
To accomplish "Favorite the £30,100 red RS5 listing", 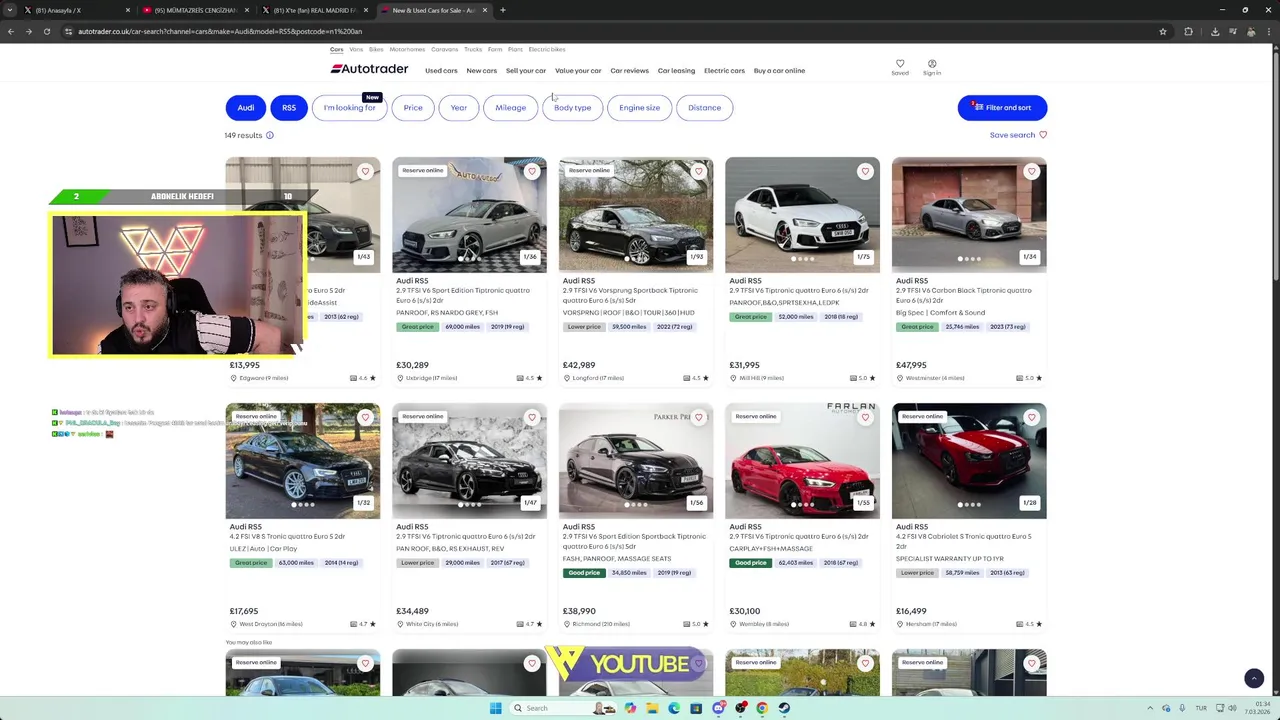I will click(865, 417).
